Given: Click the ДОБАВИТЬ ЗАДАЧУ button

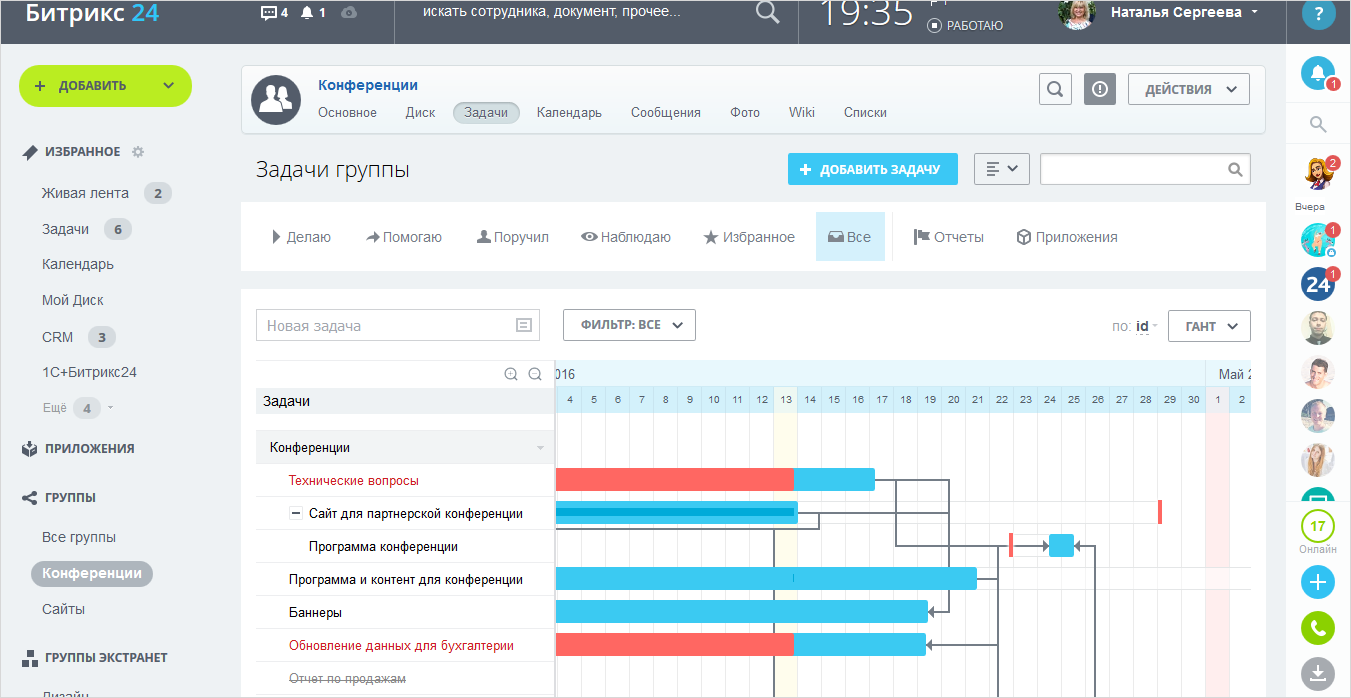Looking at the screenshot, I should [873, 169].
